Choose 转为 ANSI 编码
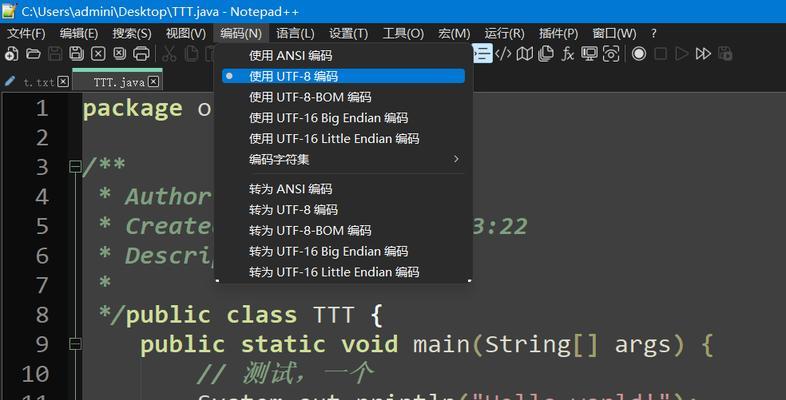Image resolution: width=786 pixels, height=400 pixels. pyautogui.click(x=343, y=189)
